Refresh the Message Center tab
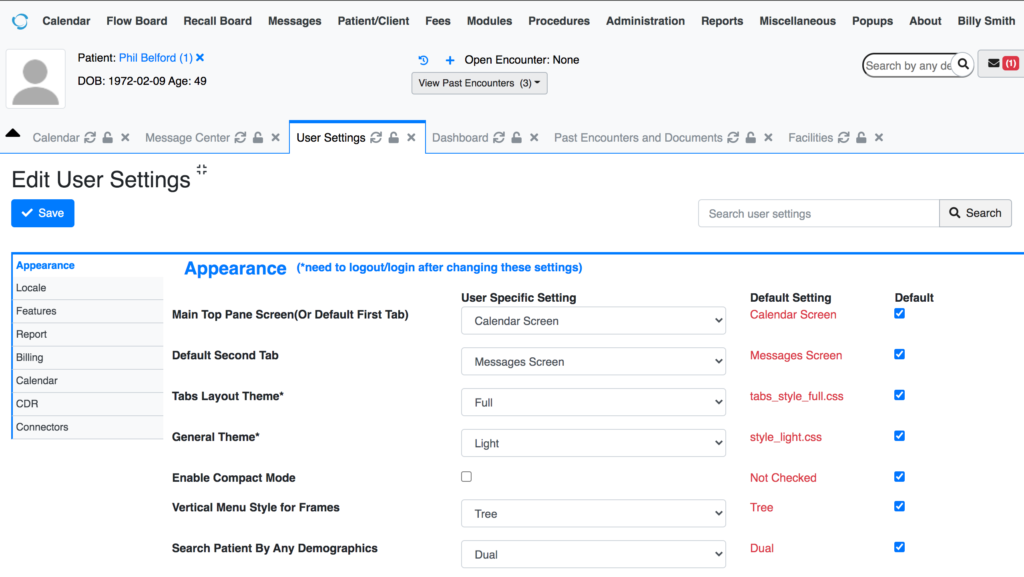Viewport: 1024px width, 577px height. click(x=240, y=138)
